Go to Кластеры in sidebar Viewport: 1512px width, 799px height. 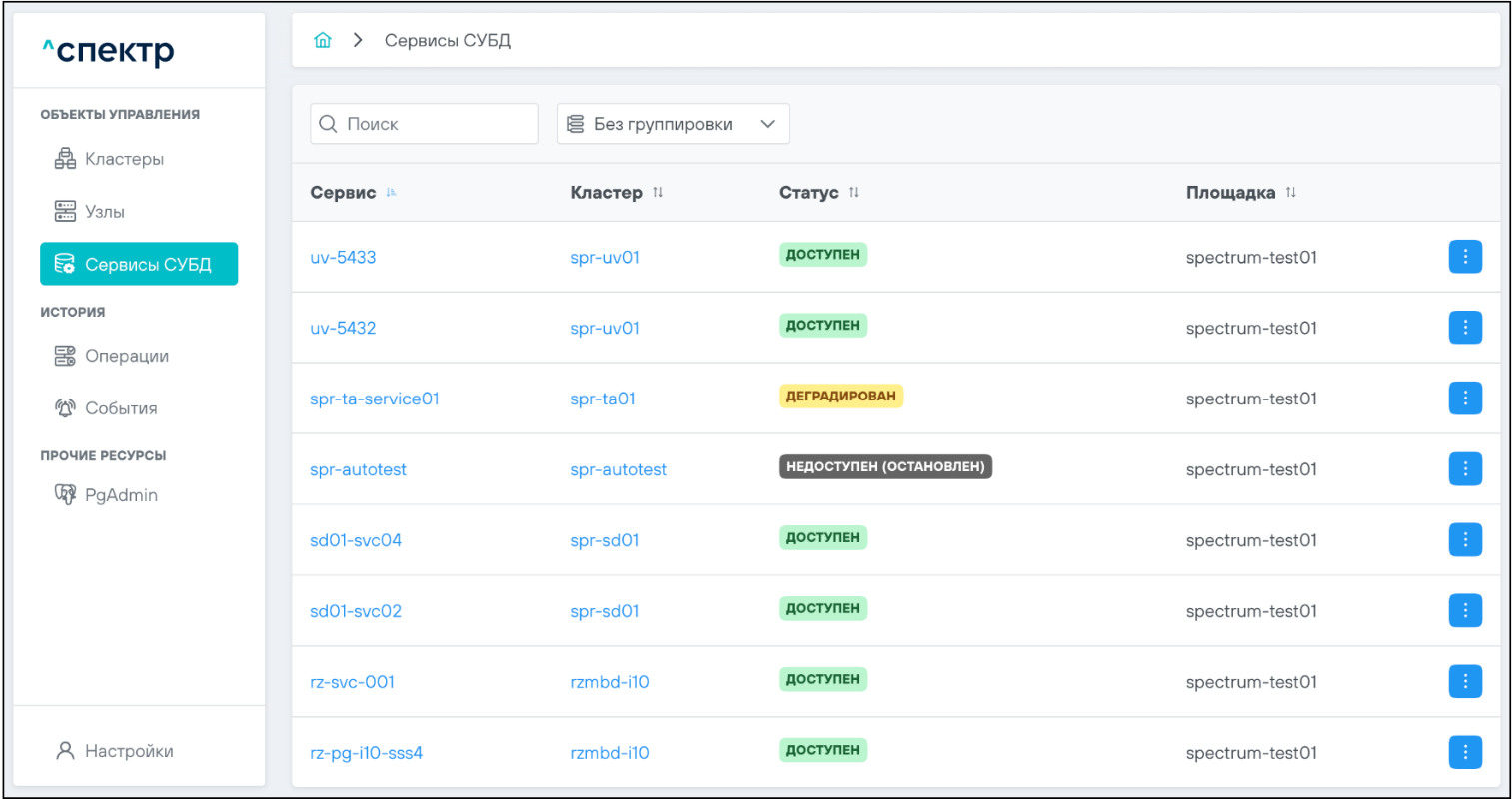(x=124, y=159)
